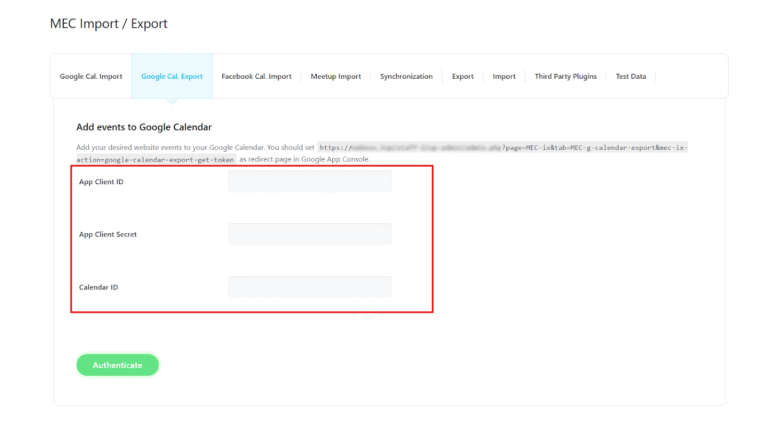Click the App Client ID label text

101,182
